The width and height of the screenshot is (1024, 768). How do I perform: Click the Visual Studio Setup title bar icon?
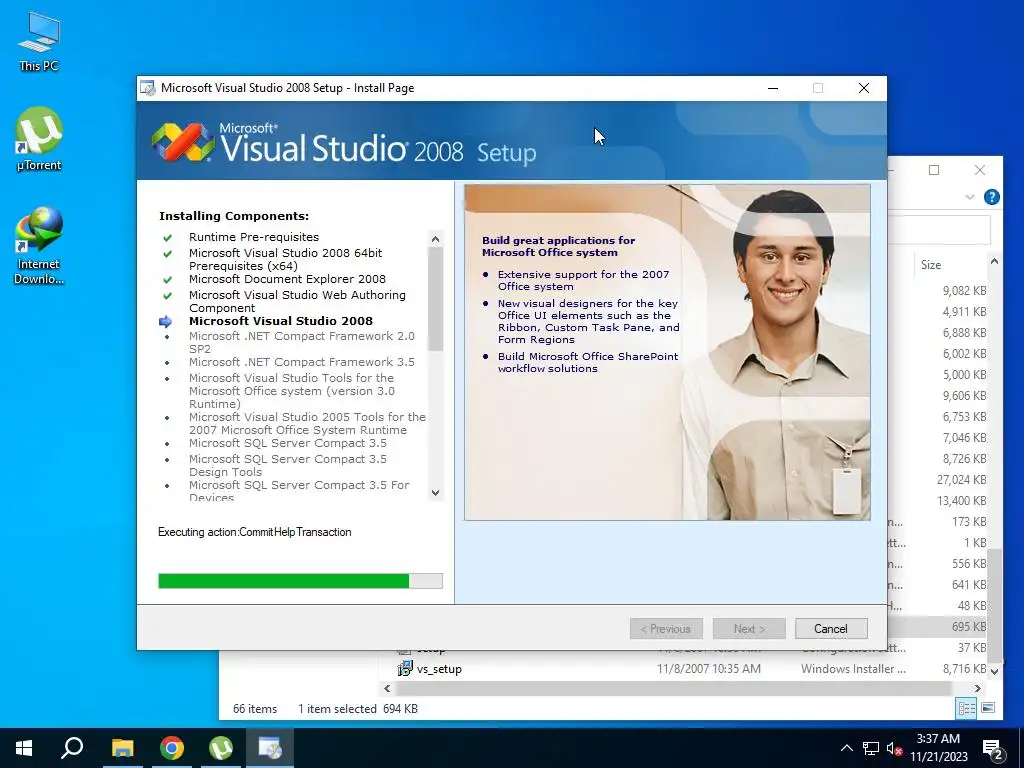148,88
